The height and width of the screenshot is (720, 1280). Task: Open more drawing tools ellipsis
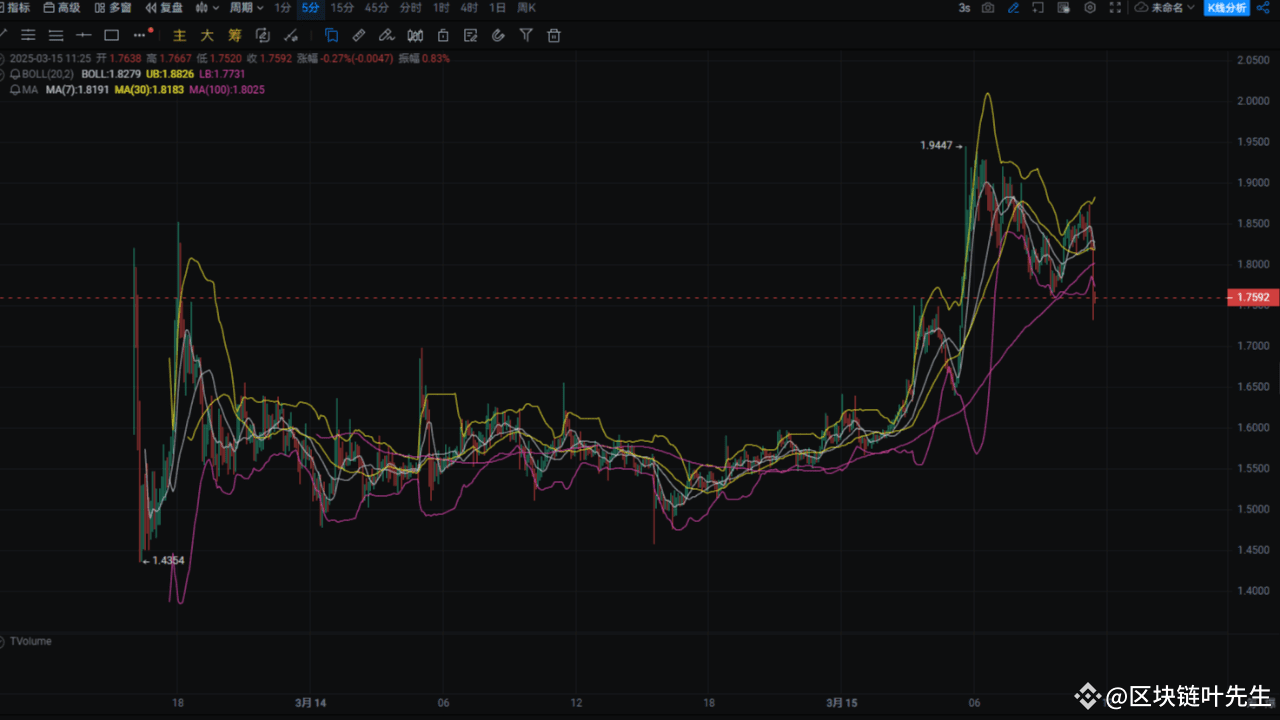point(140,35)
